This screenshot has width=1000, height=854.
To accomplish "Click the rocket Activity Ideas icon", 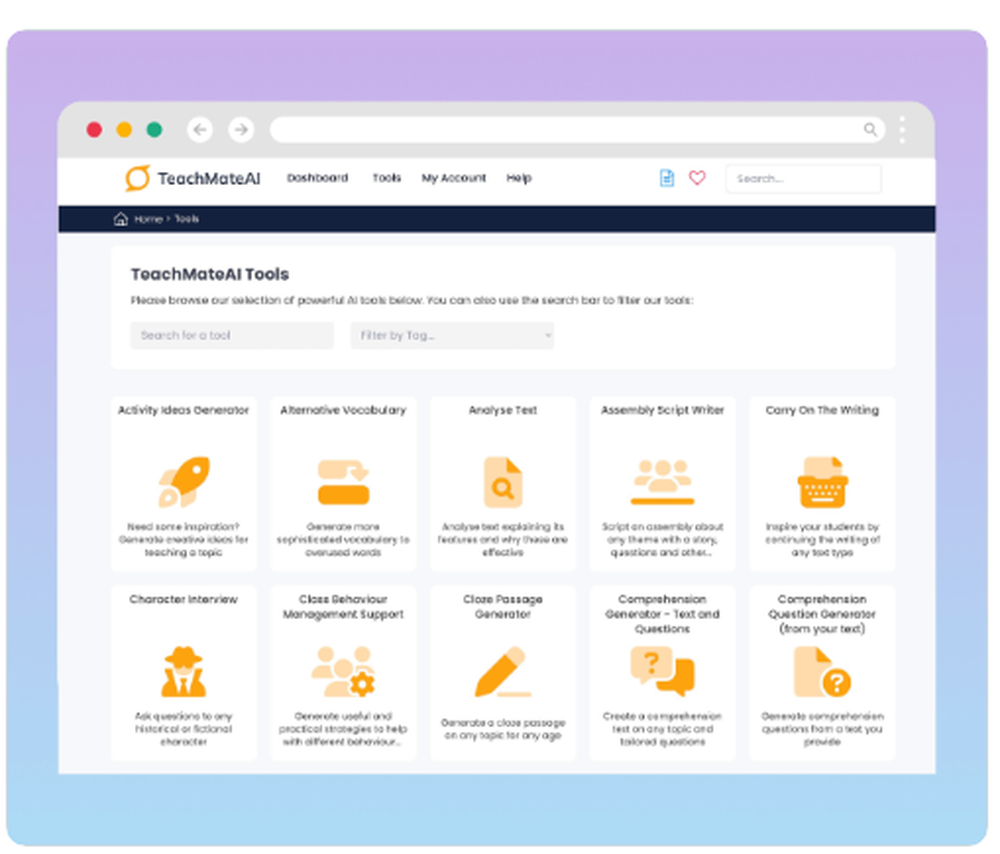I will click(x=184, y=482).
